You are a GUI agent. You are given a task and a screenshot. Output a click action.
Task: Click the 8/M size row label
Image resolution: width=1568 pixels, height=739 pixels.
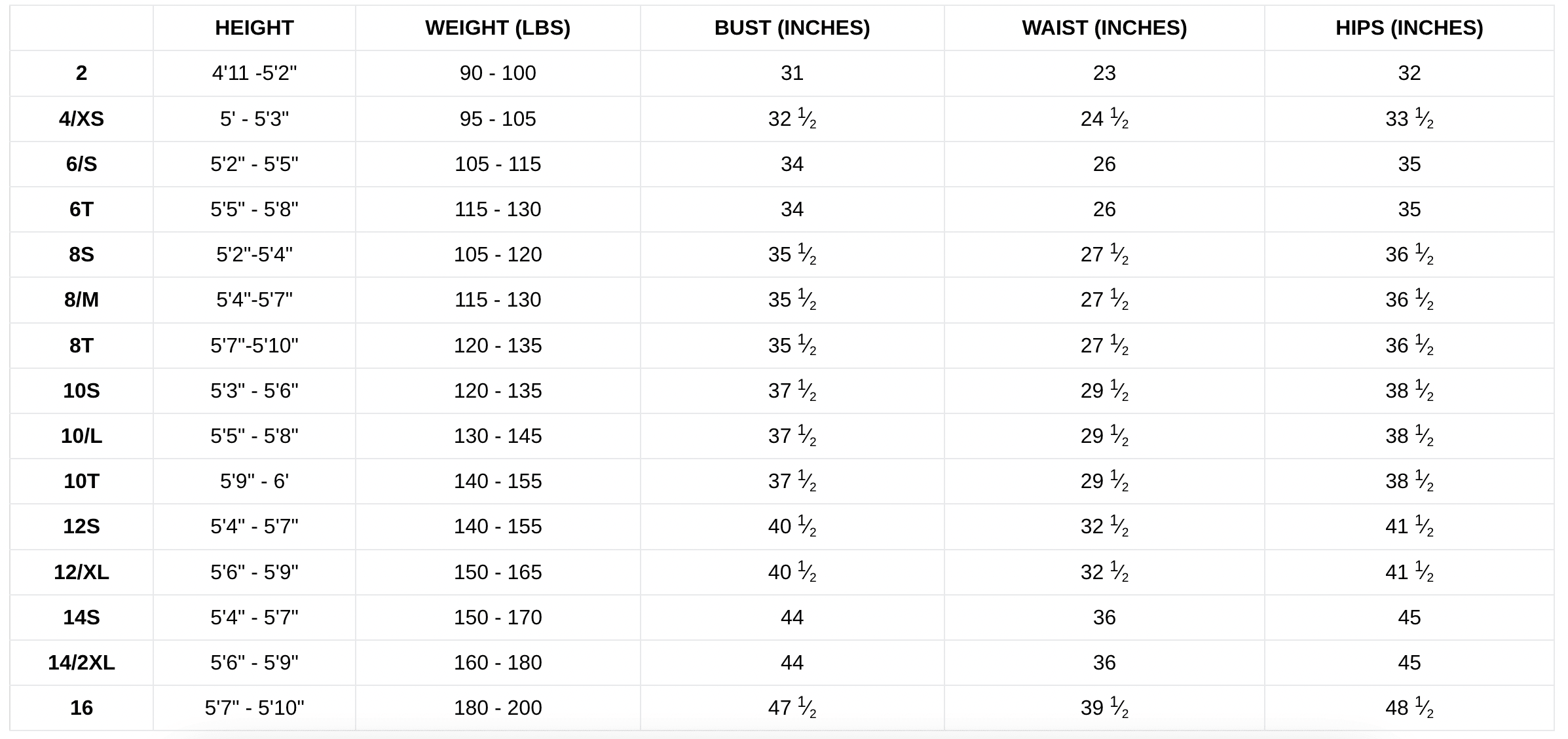(x=81, y=299)
